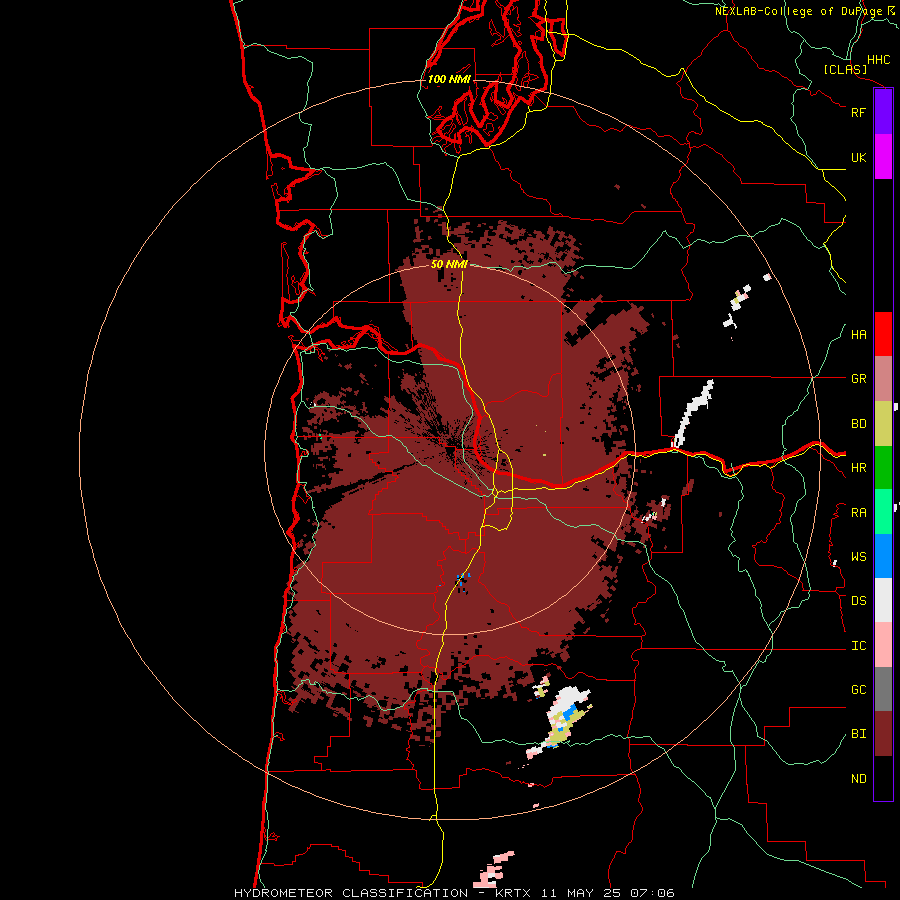
Task: Click the 'HHC' product code text
Action: (878, 60)
